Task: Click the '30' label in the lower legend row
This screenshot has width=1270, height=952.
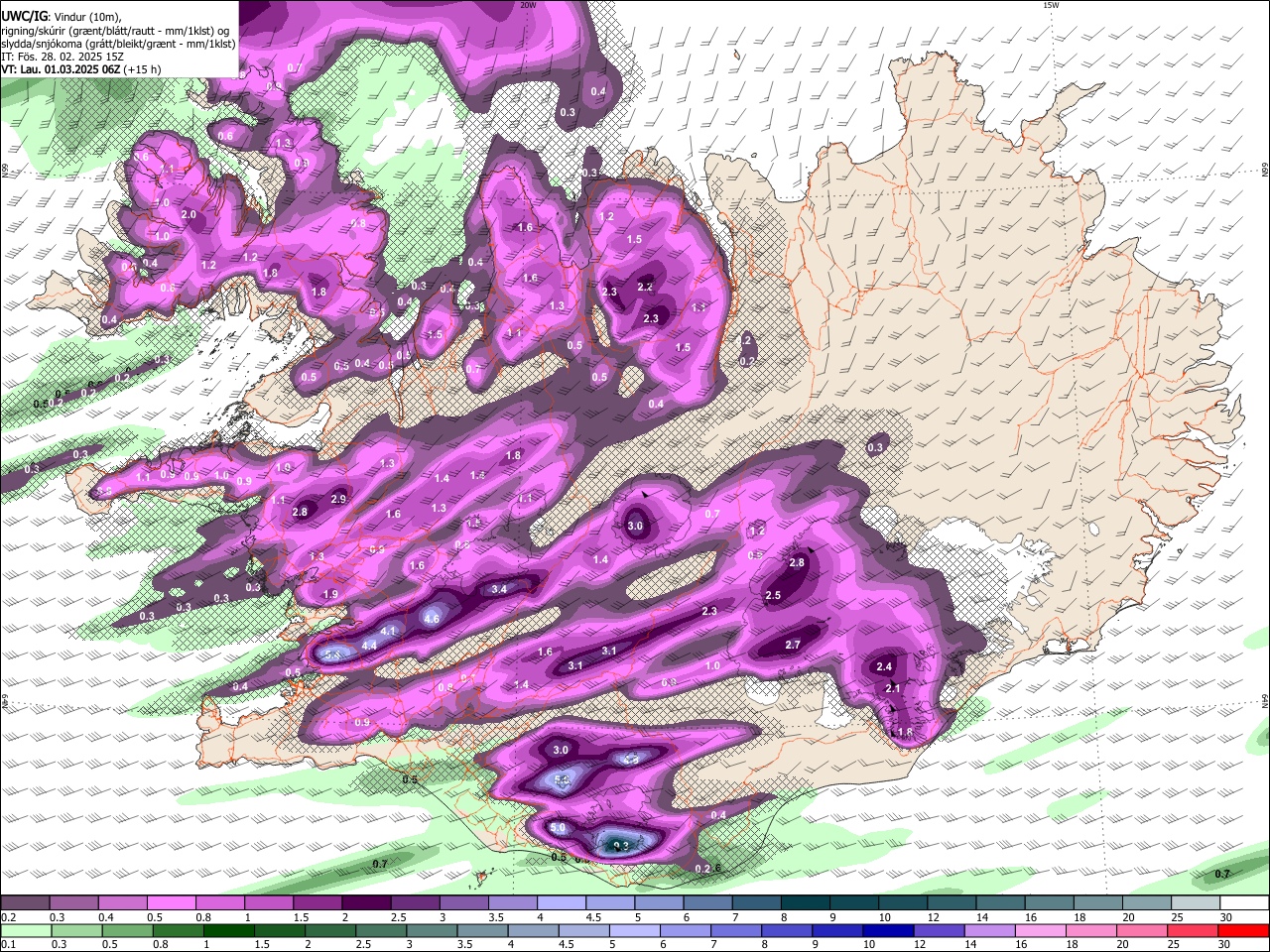Action: [1226, 944]
